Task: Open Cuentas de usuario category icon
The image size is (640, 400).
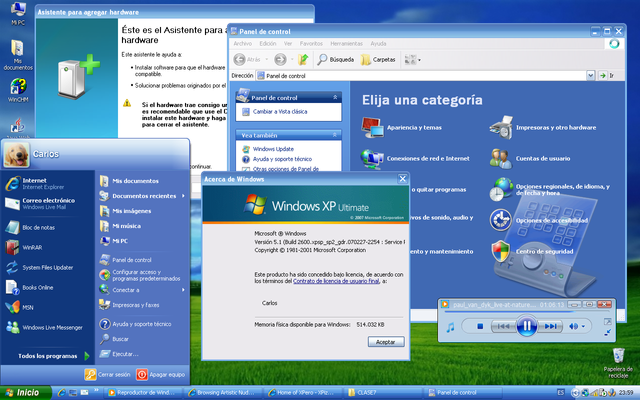Action: pos(501,158)
